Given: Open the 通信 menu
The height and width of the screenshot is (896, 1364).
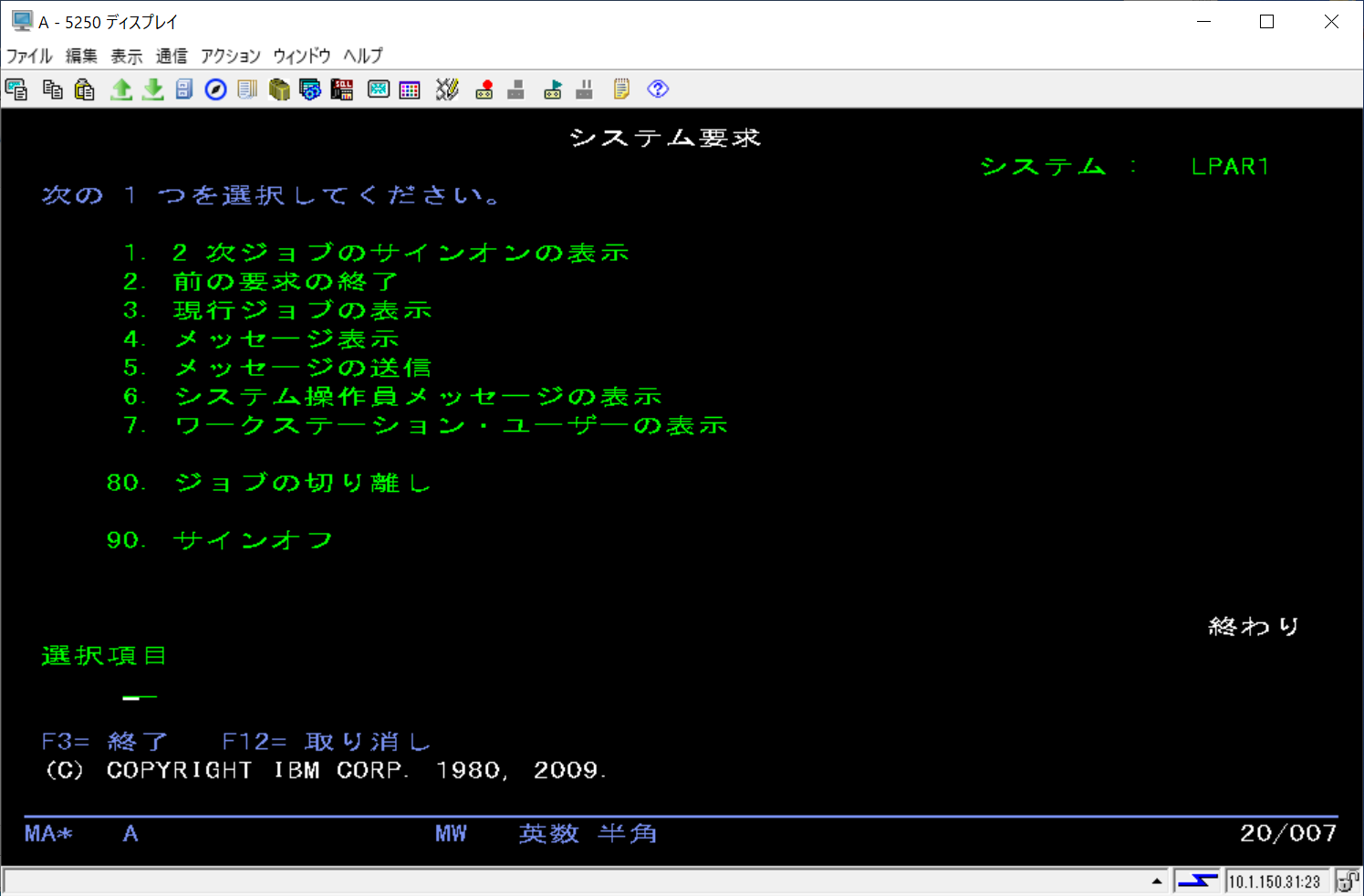Looking at the screenshot, I should pos(172,56).
